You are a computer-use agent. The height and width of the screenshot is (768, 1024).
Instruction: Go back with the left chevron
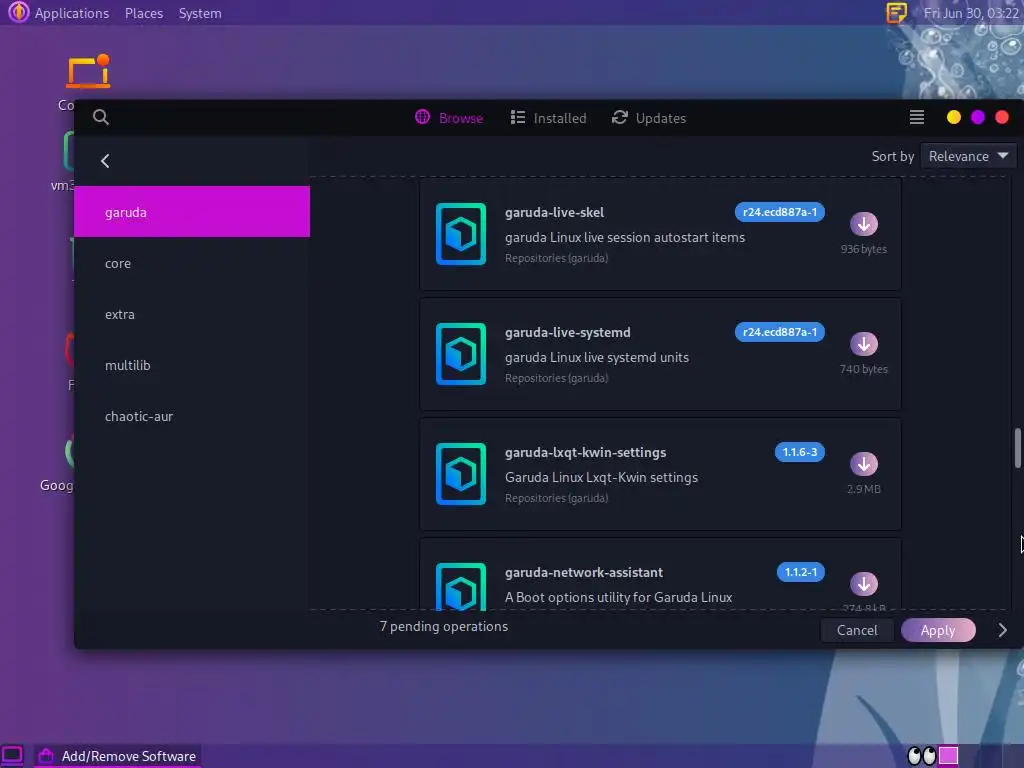point(105,161)
